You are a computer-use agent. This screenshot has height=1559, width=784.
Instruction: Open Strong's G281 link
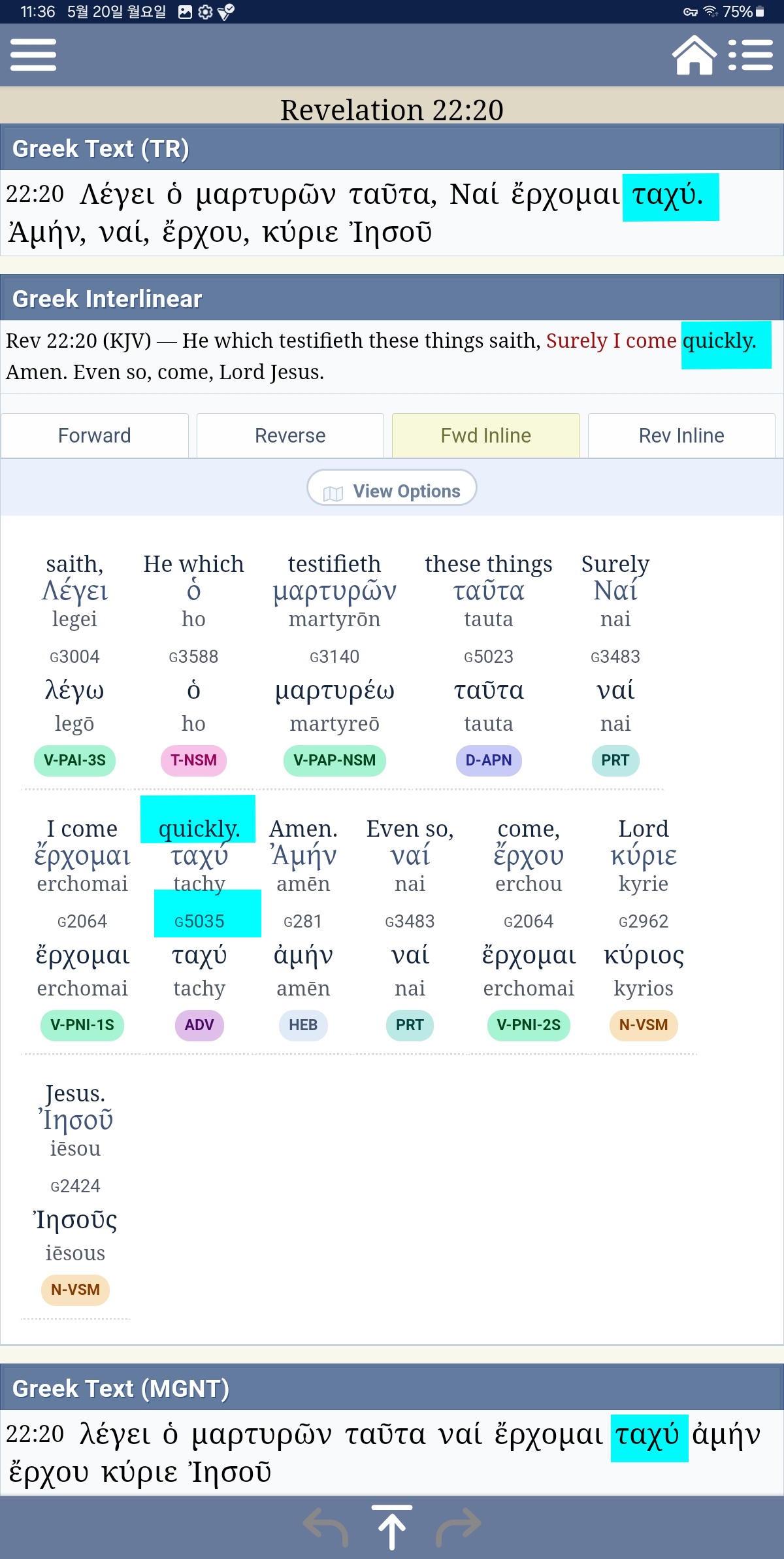coord(303,921)
